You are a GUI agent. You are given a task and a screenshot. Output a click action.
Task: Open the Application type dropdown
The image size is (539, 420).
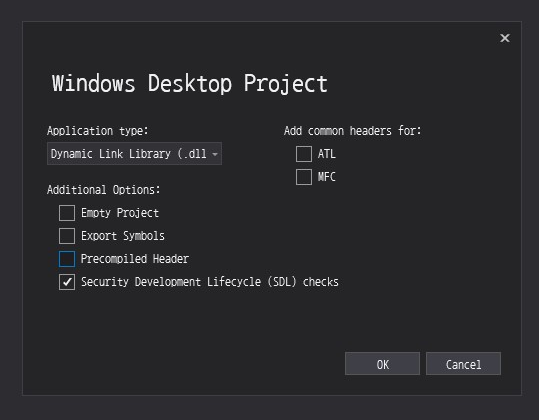coord(134,154)
